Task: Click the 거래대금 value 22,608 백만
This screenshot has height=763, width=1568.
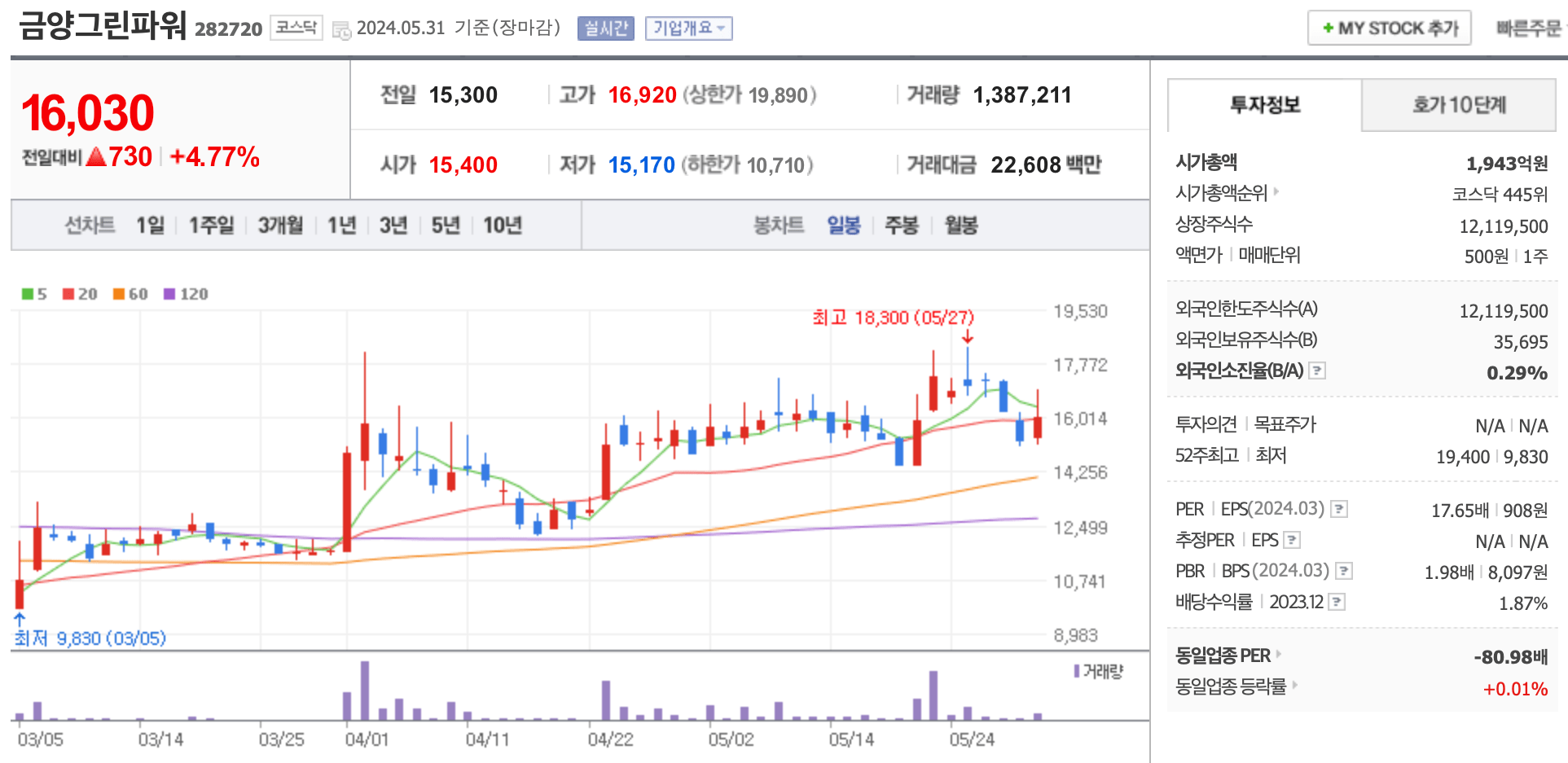Action: 1046,165
